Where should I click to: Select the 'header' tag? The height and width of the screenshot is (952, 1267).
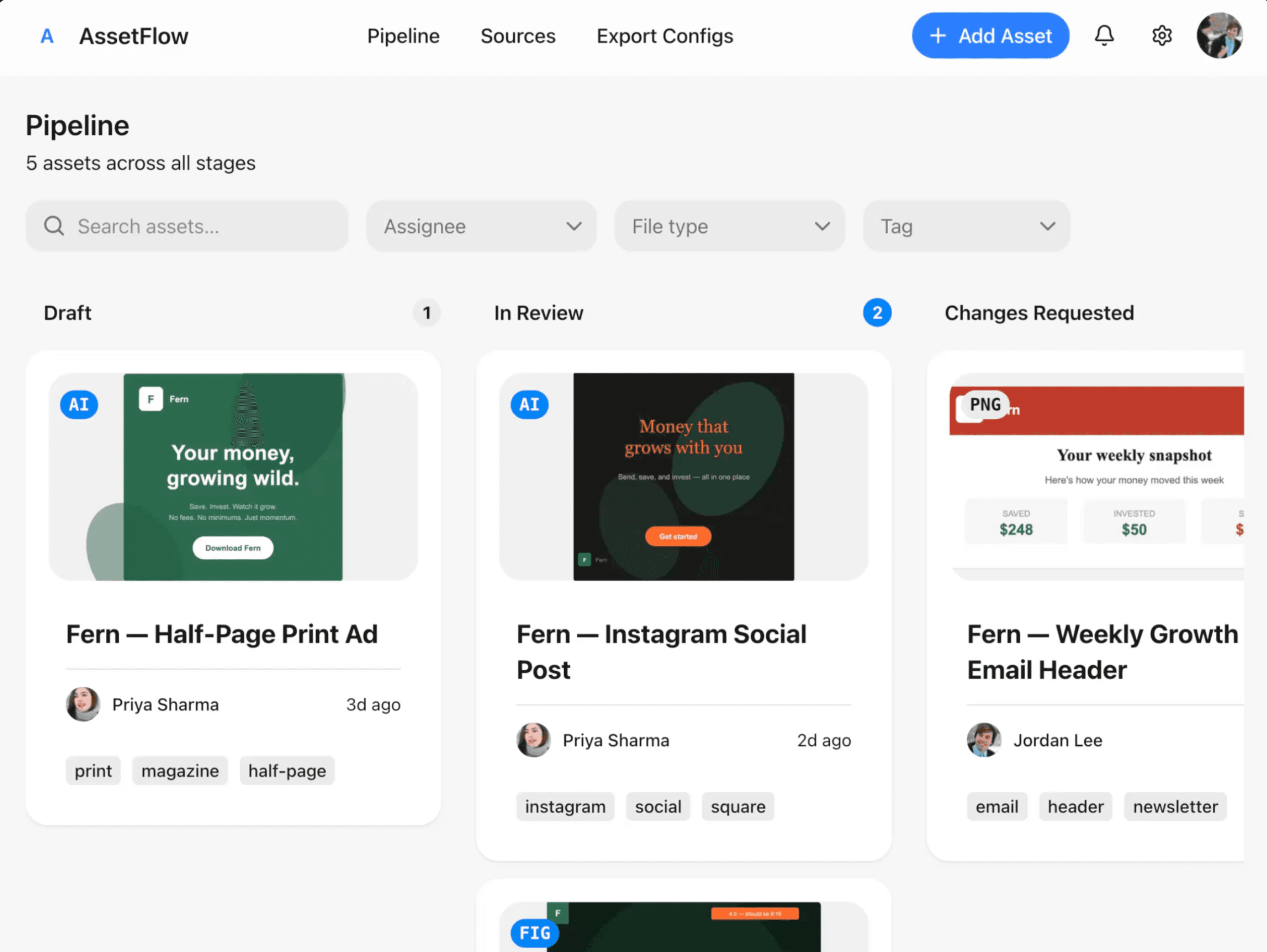point(1075,806)
